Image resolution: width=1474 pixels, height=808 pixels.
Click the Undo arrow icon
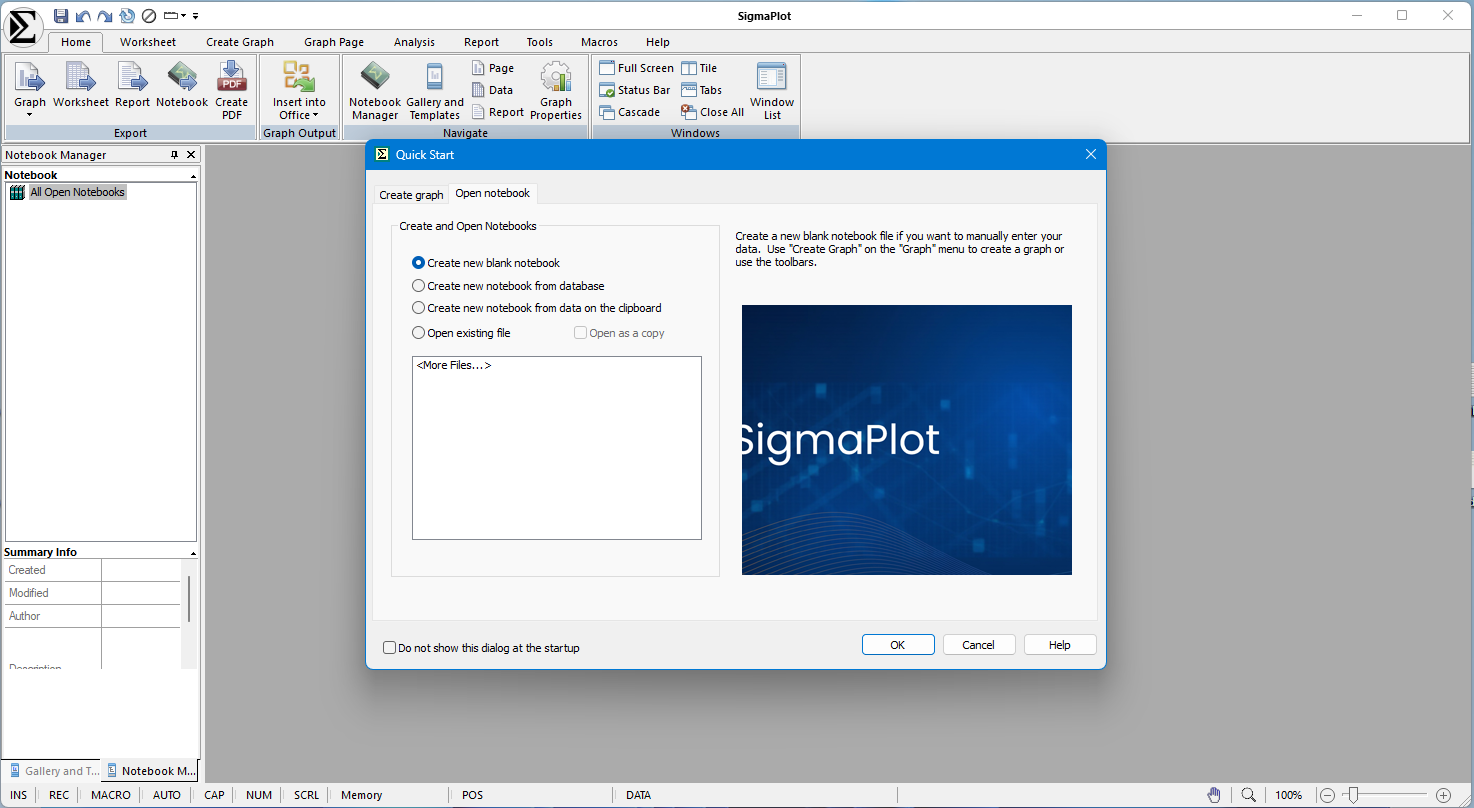click(x=83, y=16)
